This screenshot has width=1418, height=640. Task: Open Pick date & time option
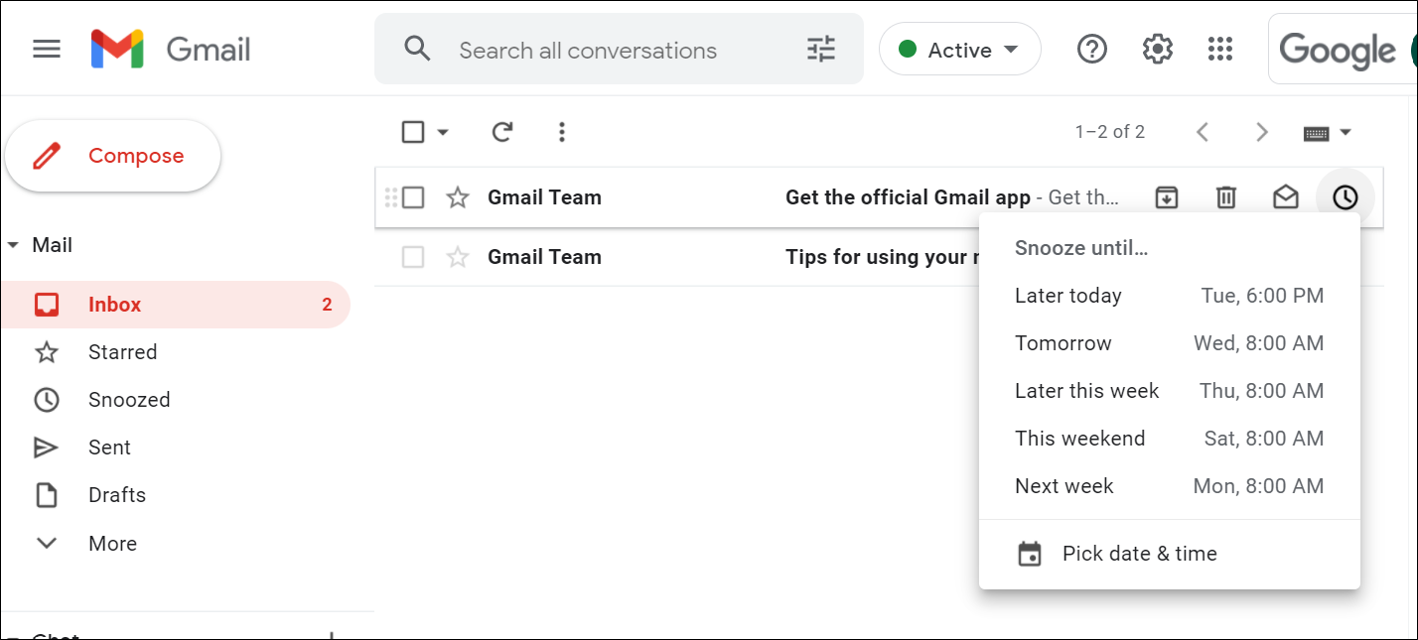1139,554
